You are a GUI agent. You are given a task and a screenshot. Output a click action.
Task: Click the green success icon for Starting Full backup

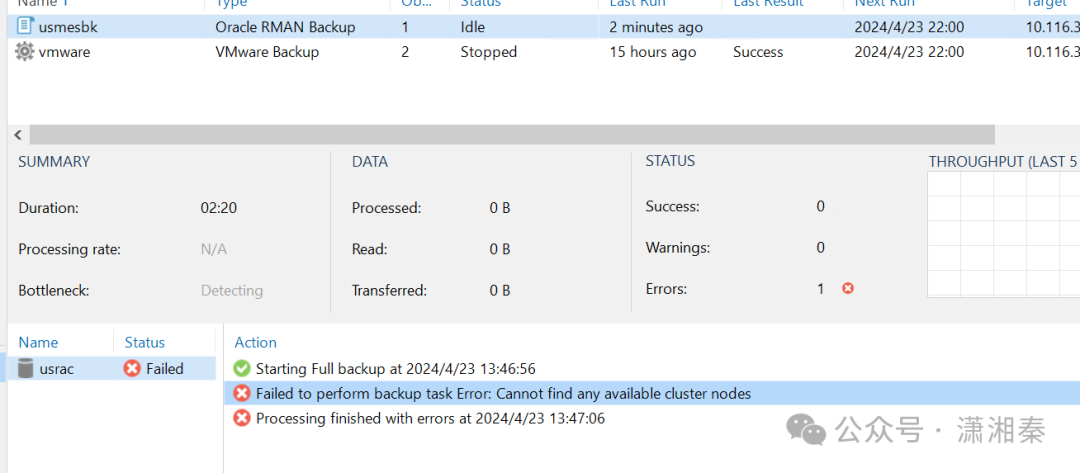(241, 369)
